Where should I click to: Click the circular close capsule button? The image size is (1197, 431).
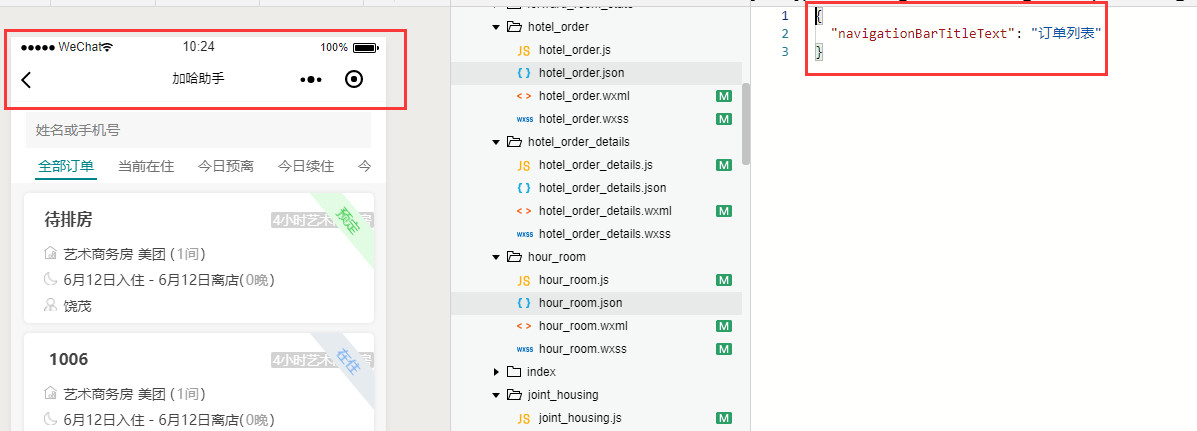click(x=353, y=80)
